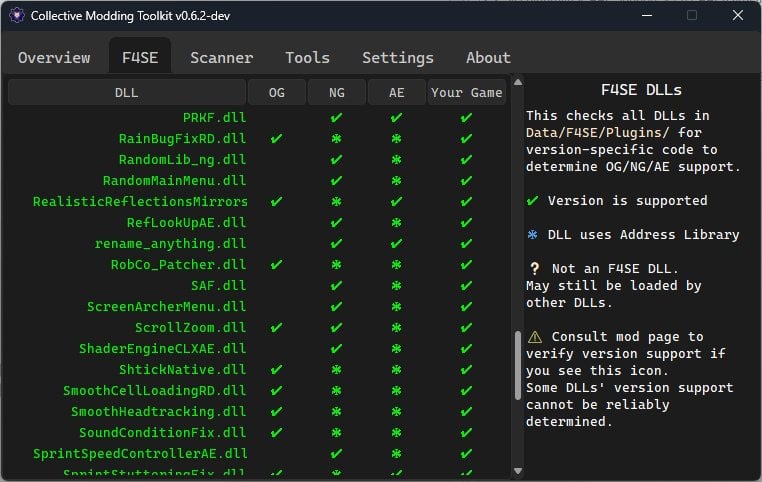Select SoundConditionFix.dll entry
This screenshot has height=482, width=762.
tap(162, 432)
